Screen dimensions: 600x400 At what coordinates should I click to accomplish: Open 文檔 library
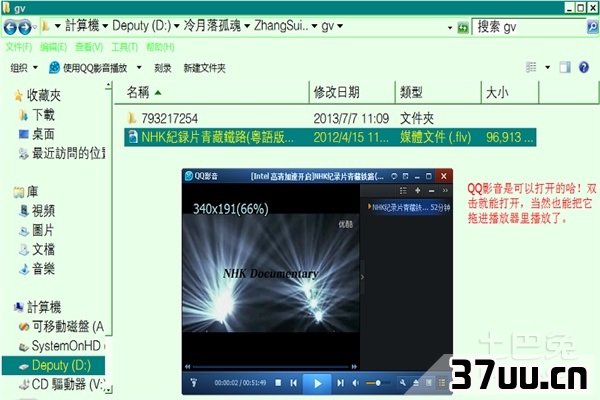[x=38, y=249]
